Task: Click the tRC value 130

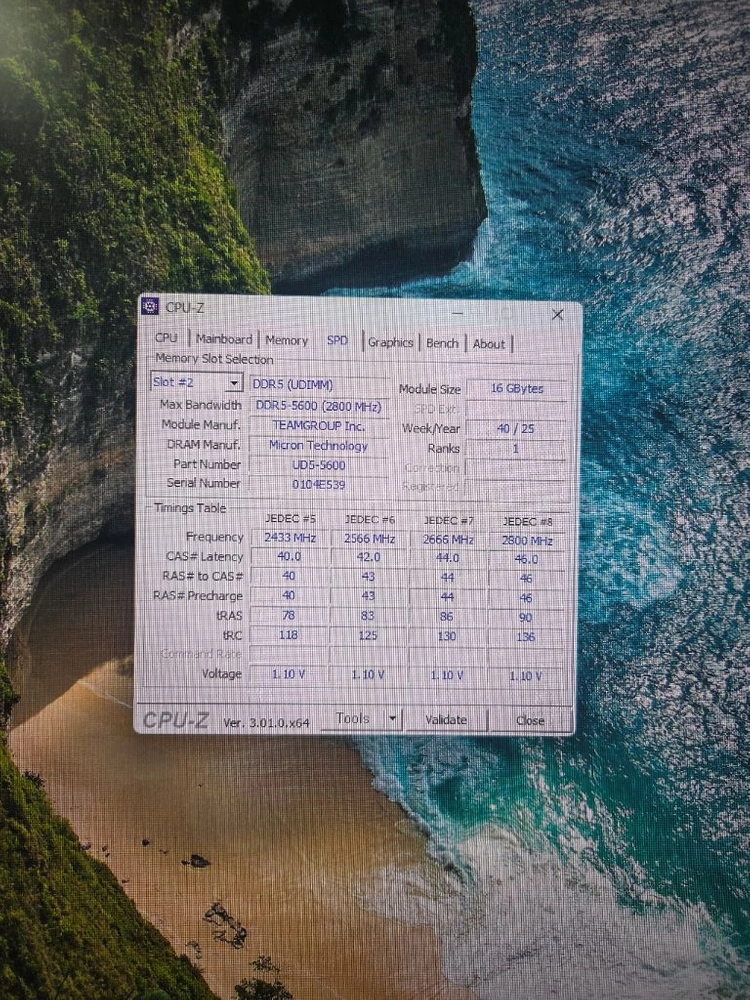Action: coord(446,636)
